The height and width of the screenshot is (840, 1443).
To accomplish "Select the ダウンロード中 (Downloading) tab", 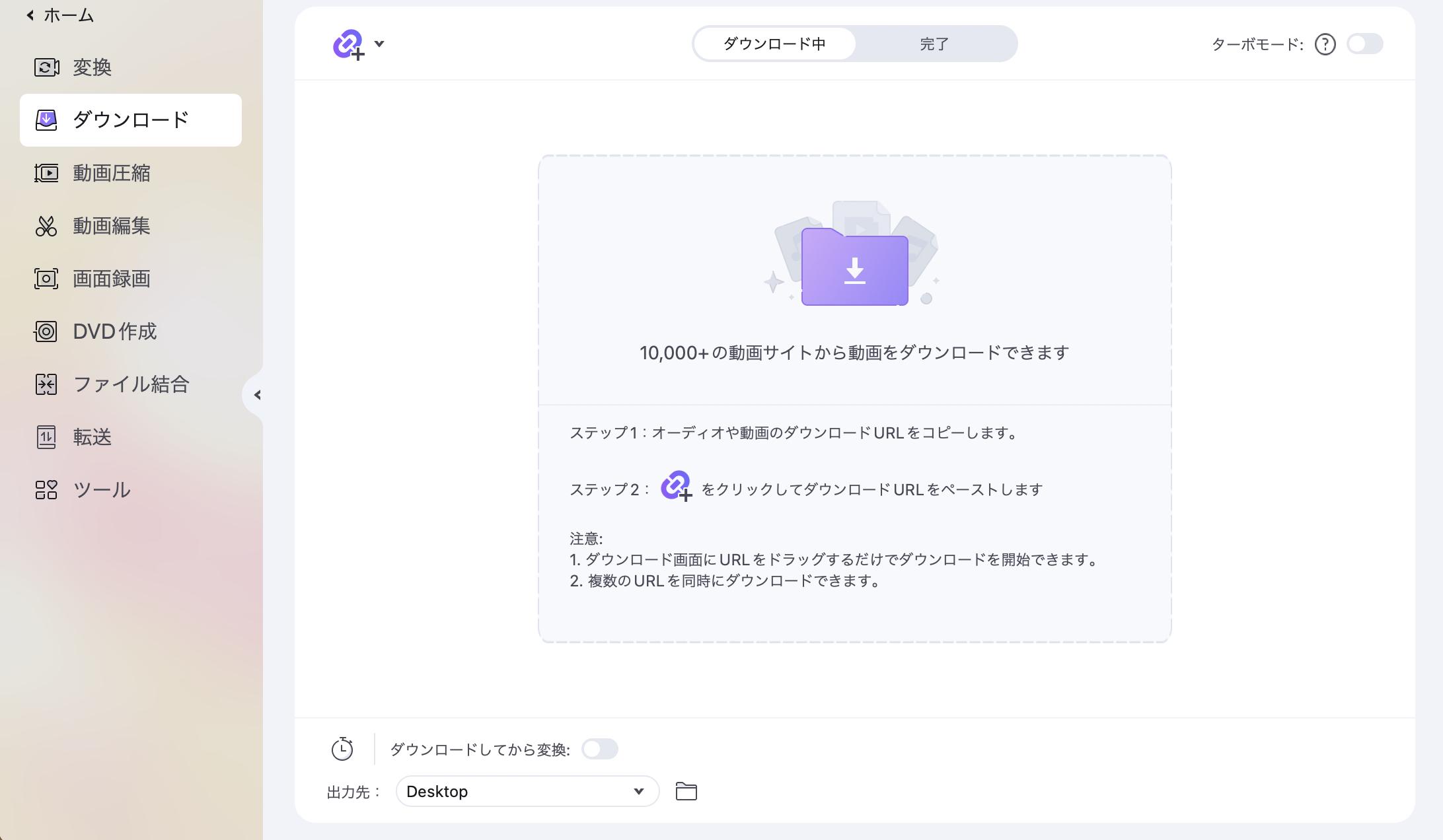I will coord(774,43).
